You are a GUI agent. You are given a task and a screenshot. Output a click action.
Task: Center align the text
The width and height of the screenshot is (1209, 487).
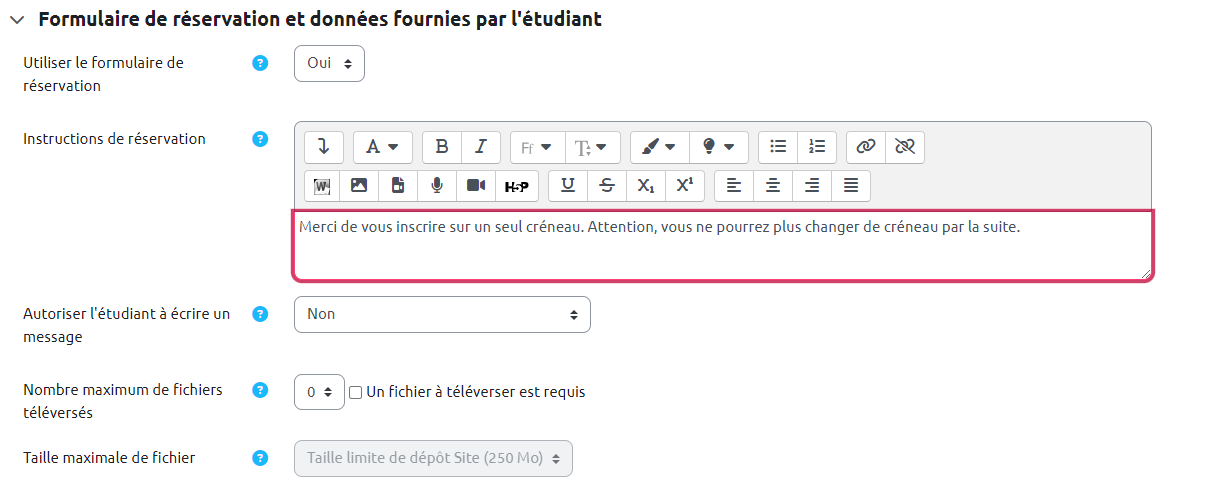pos(773,185)
